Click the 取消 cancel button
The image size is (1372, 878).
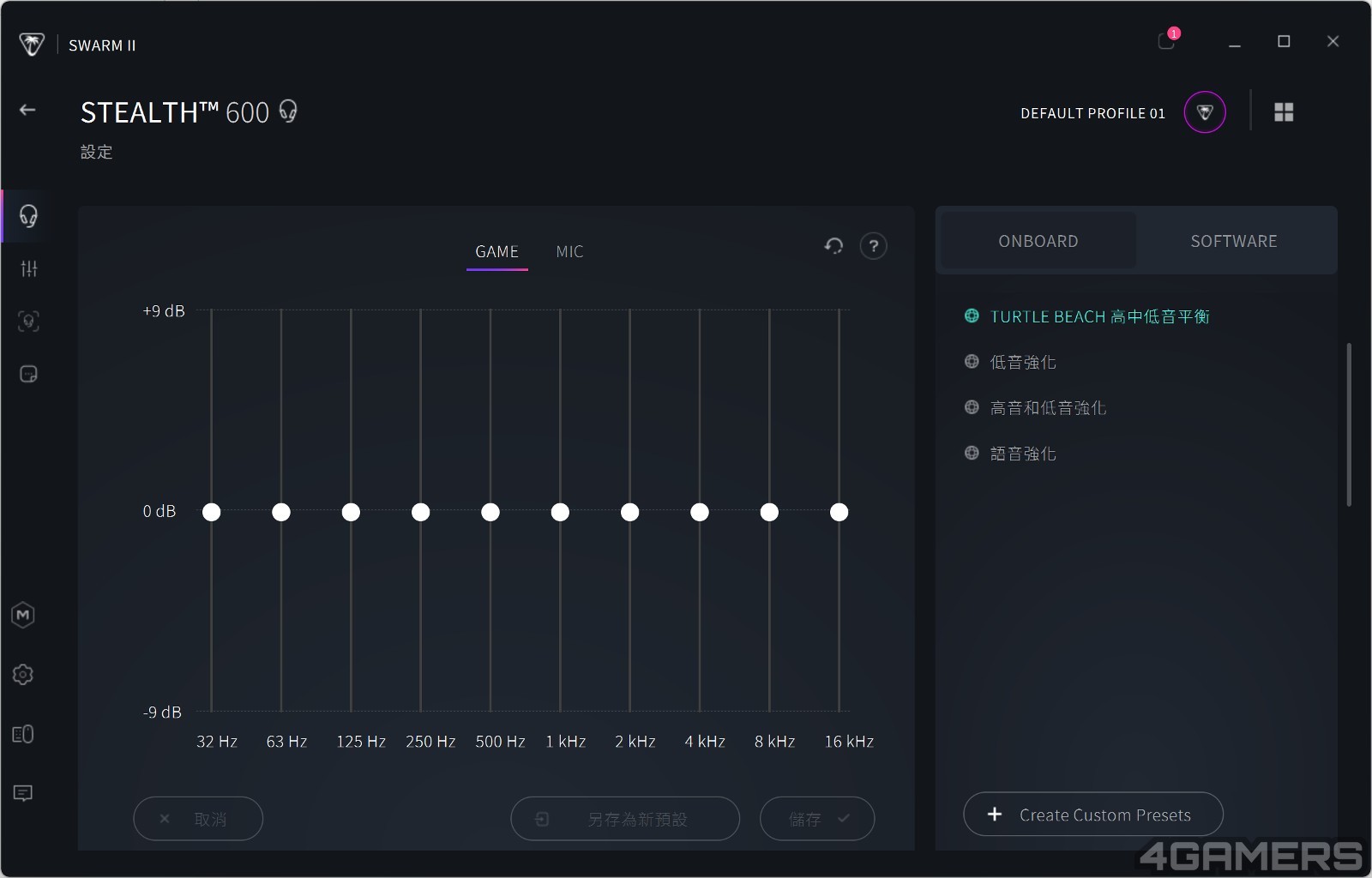click(198, 819)
